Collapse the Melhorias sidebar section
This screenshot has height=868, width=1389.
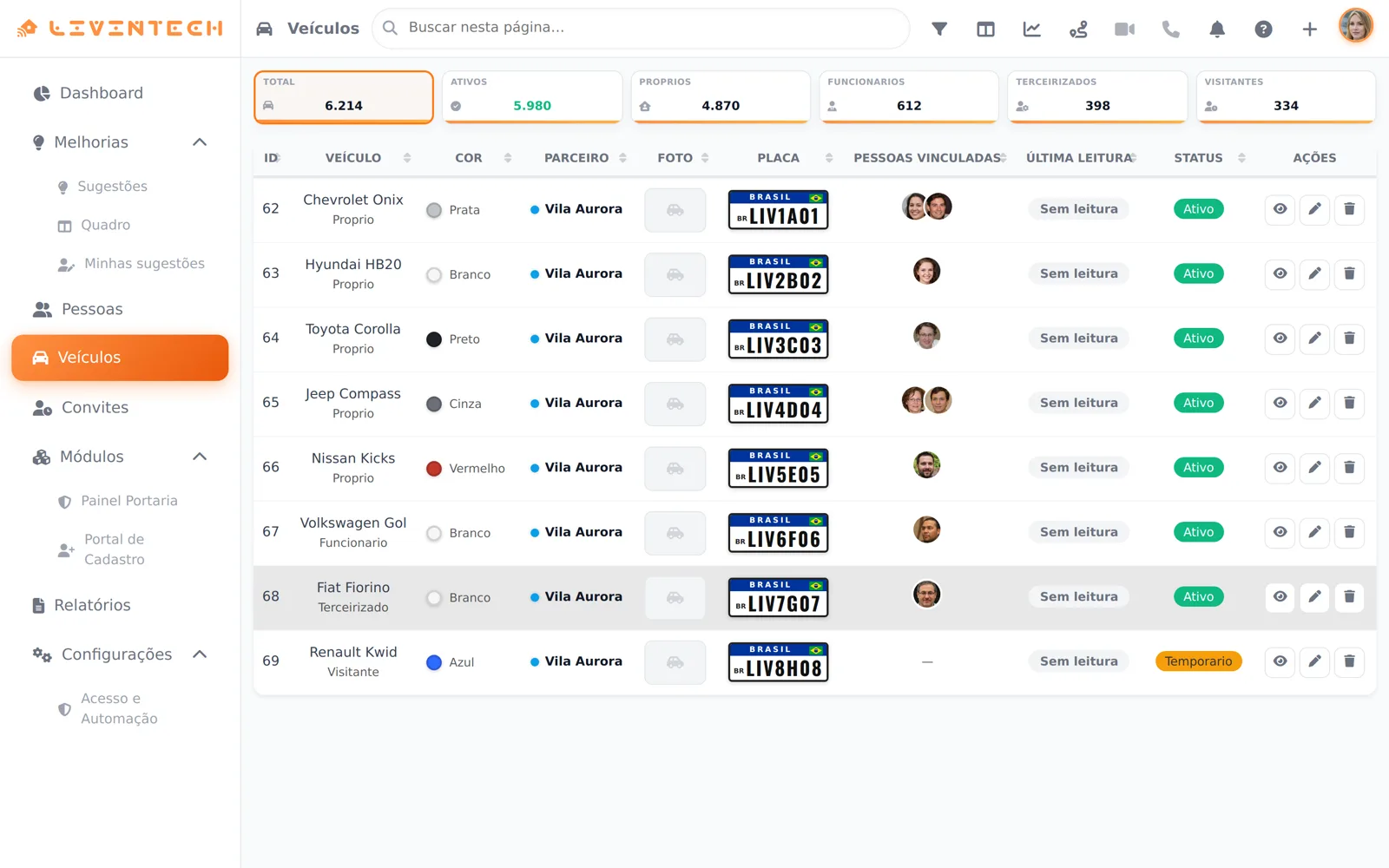point(200,142)
